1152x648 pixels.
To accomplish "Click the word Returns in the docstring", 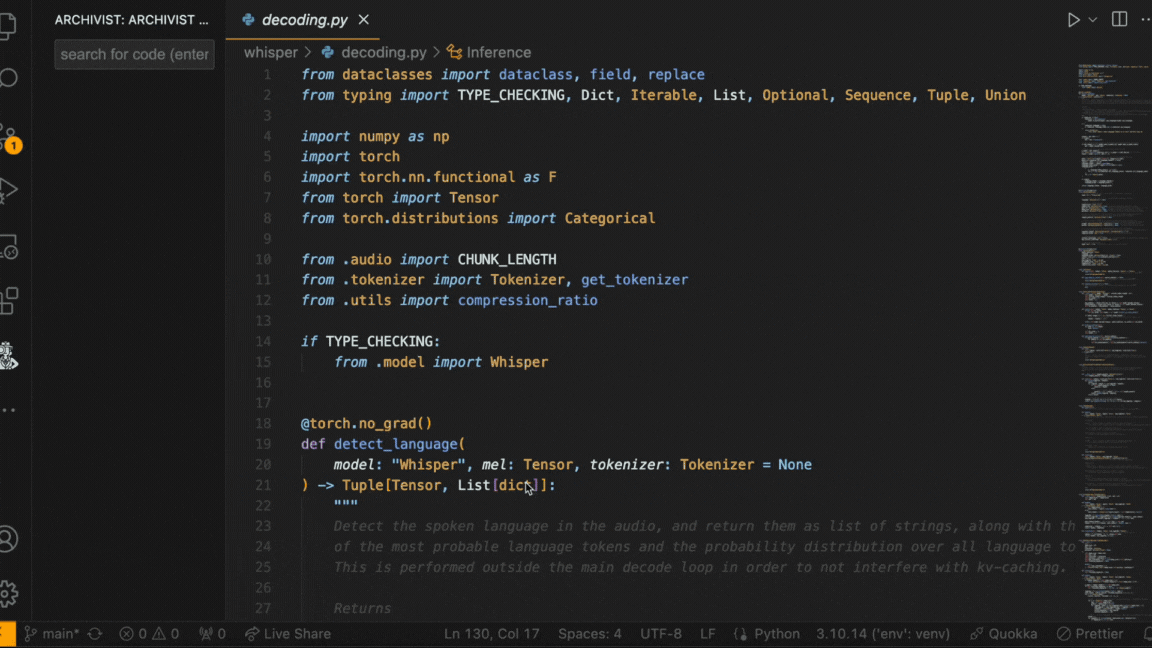I will [x=362, y=608].
